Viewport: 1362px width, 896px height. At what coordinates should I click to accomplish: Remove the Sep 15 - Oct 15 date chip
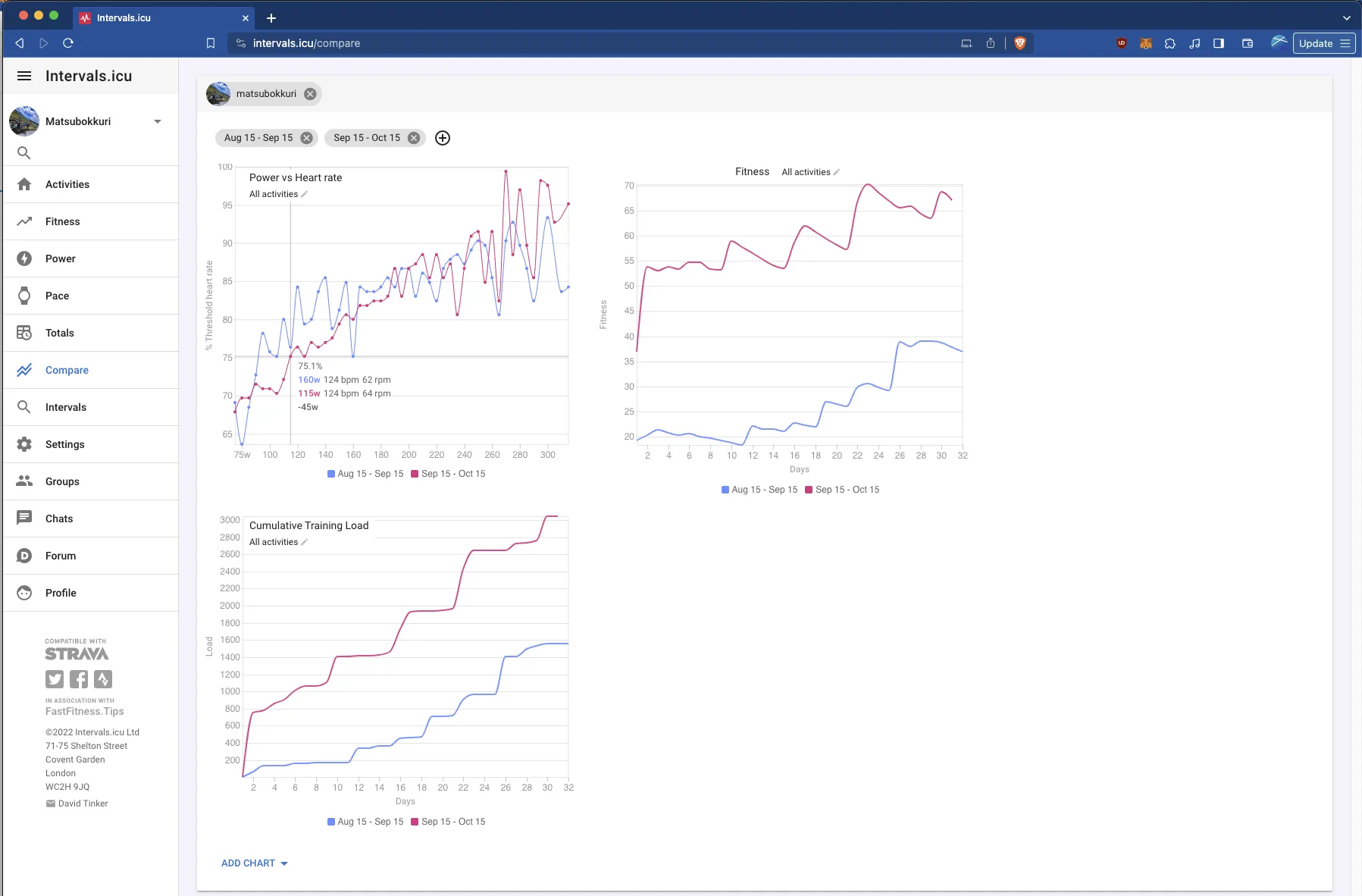[414, 138]
